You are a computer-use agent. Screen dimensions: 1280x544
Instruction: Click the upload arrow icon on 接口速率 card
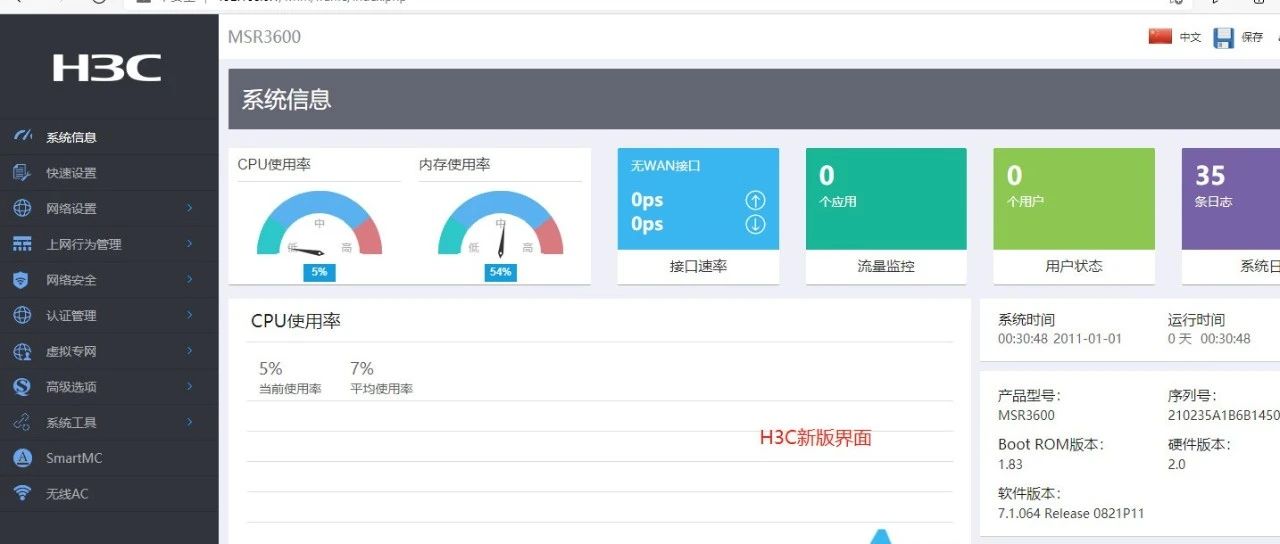point(756,200)
